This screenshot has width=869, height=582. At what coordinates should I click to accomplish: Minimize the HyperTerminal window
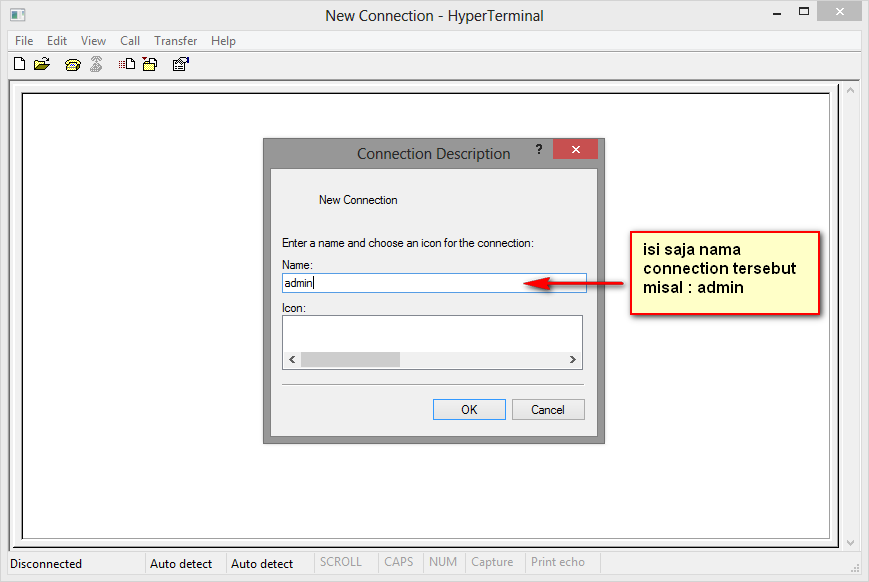tap(777, 12)
